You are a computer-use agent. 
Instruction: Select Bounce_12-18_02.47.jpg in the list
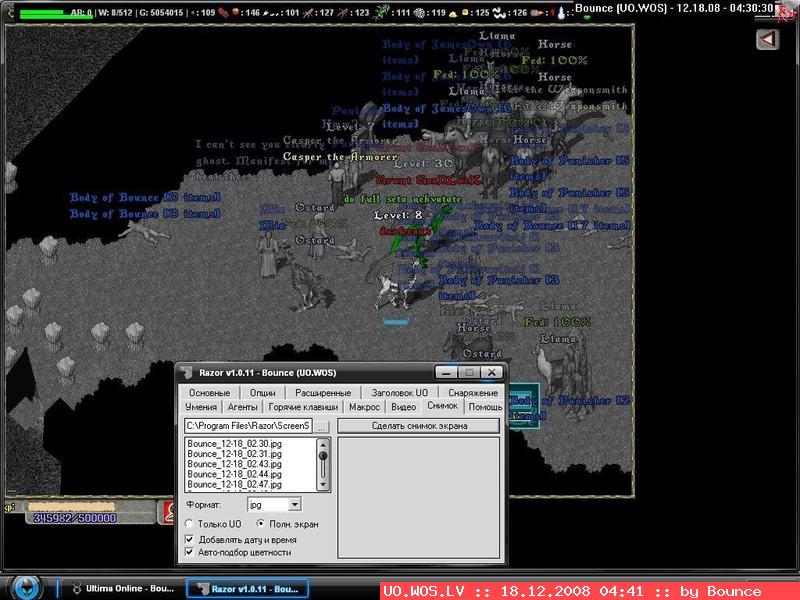click(x=234, y=485)
